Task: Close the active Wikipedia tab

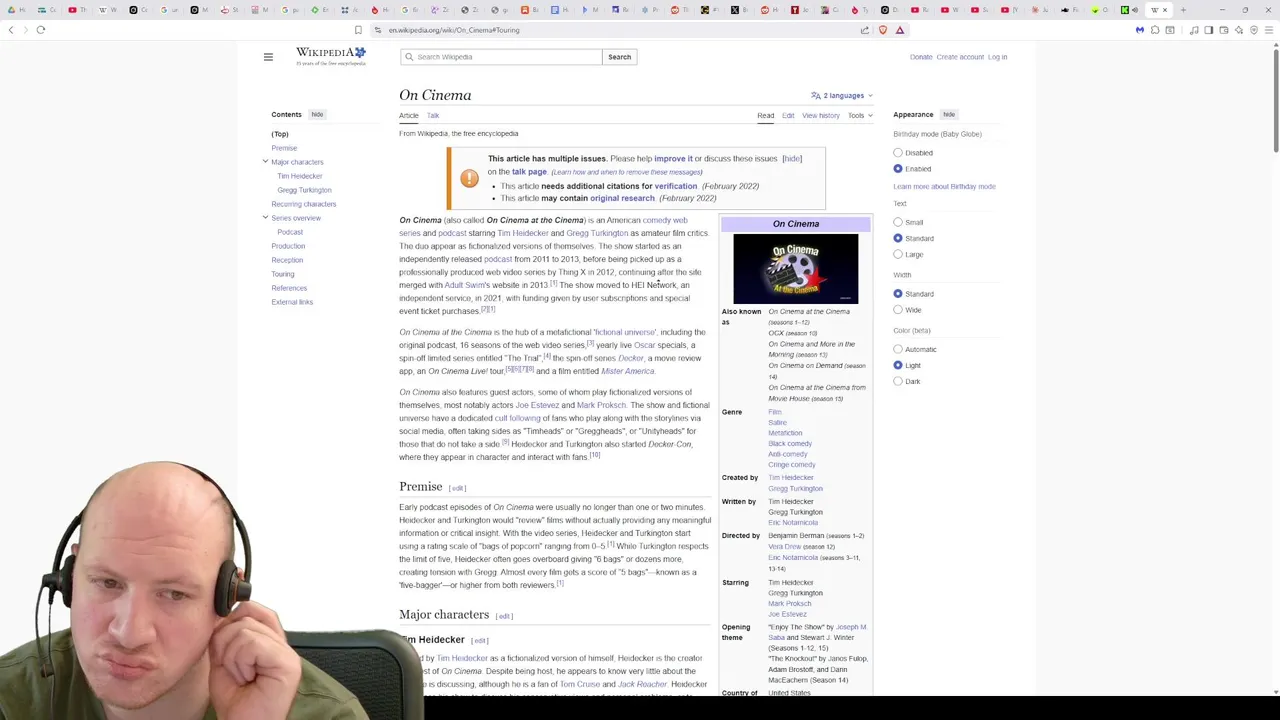Action: coord(1165,10)
